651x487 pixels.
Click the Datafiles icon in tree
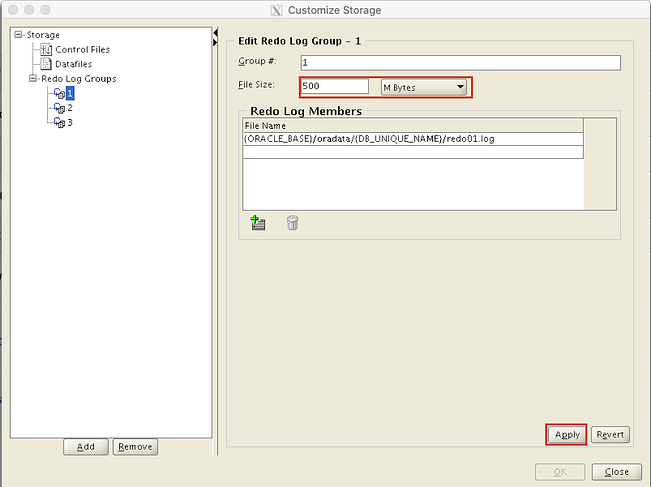point(46,64)
